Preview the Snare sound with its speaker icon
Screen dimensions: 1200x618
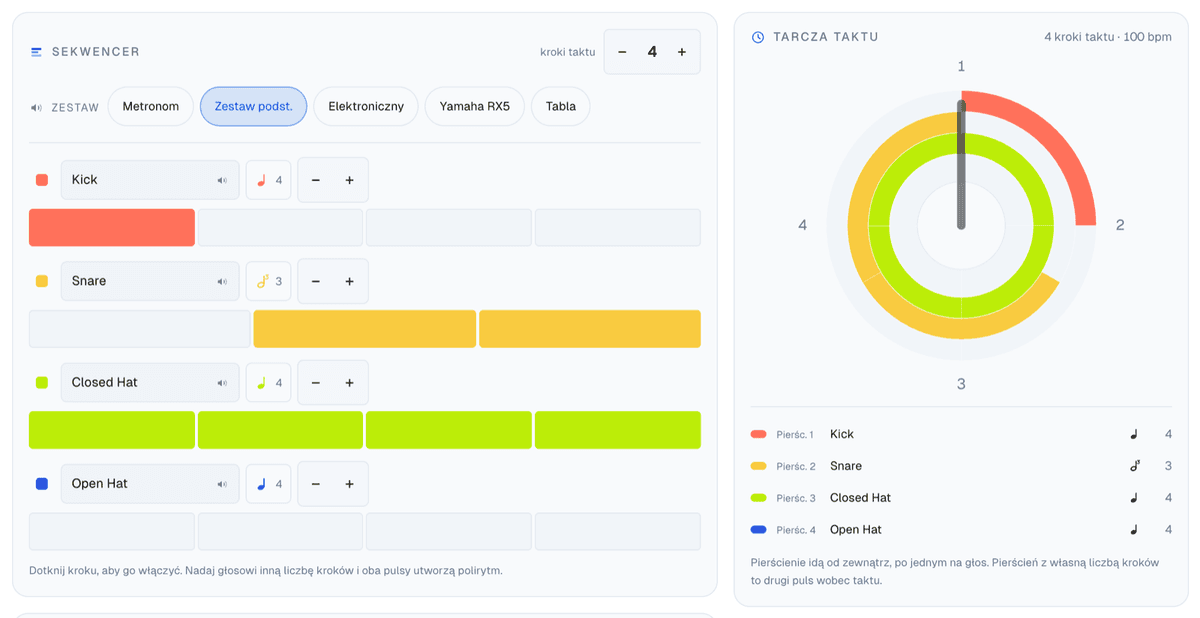[222, 282]
